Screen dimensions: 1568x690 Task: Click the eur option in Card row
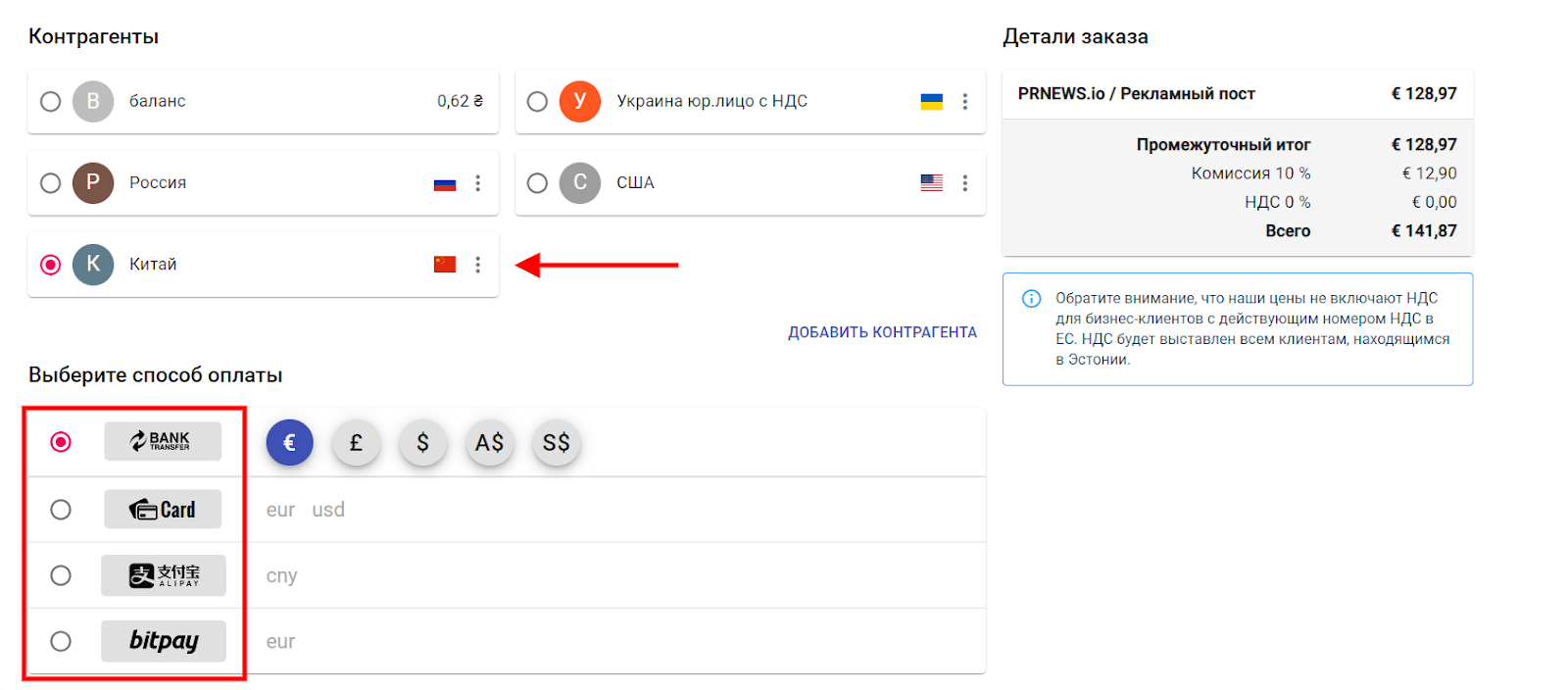pos(280,510)
